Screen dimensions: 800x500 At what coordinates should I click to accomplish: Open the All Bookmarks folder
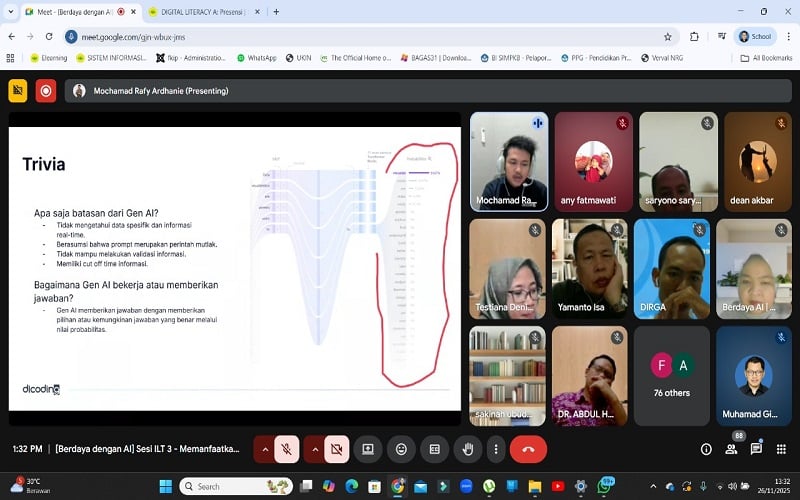coord(766,58)
